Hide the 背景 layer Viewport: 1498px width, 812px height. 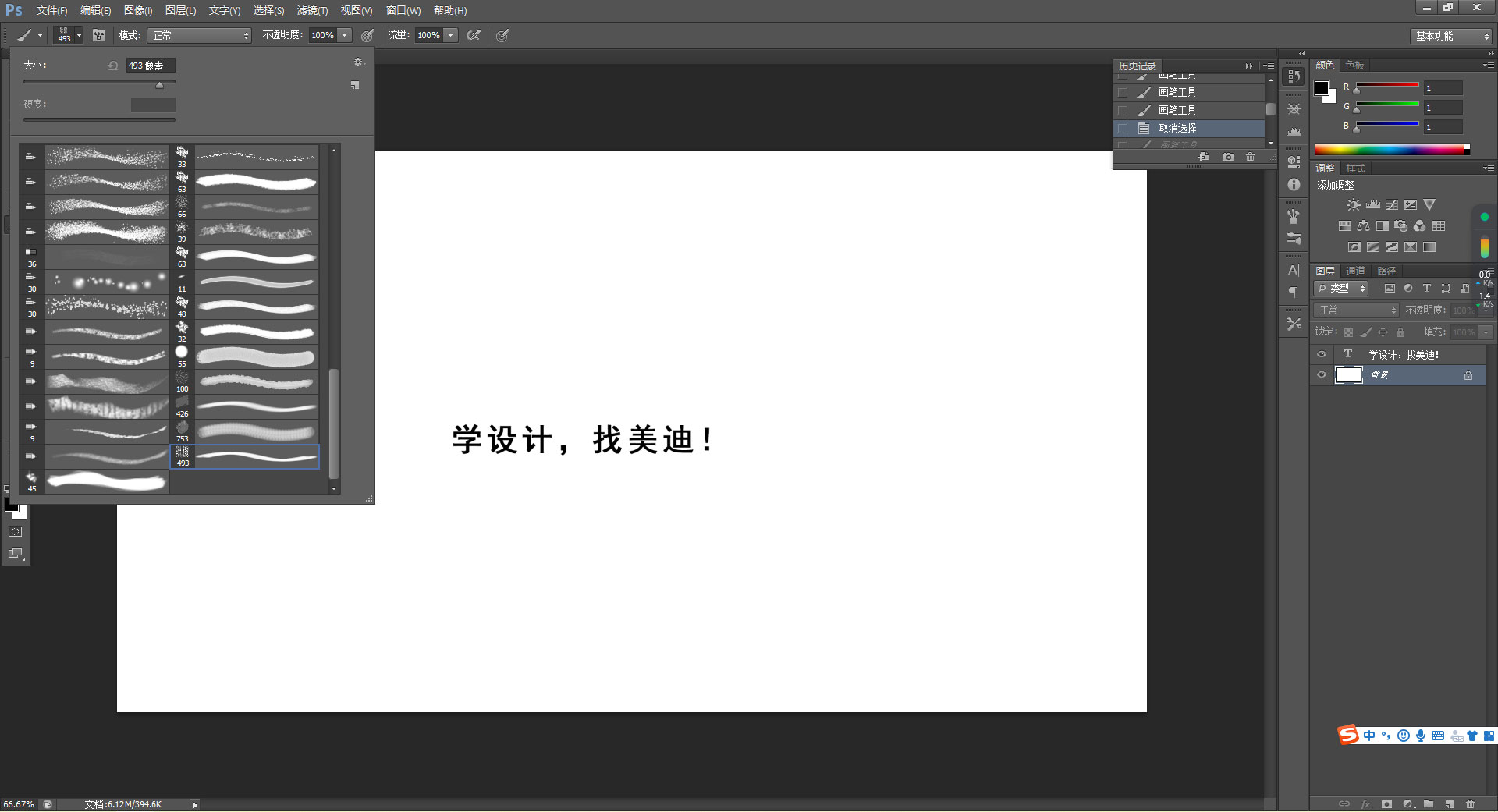point(1322,375)
